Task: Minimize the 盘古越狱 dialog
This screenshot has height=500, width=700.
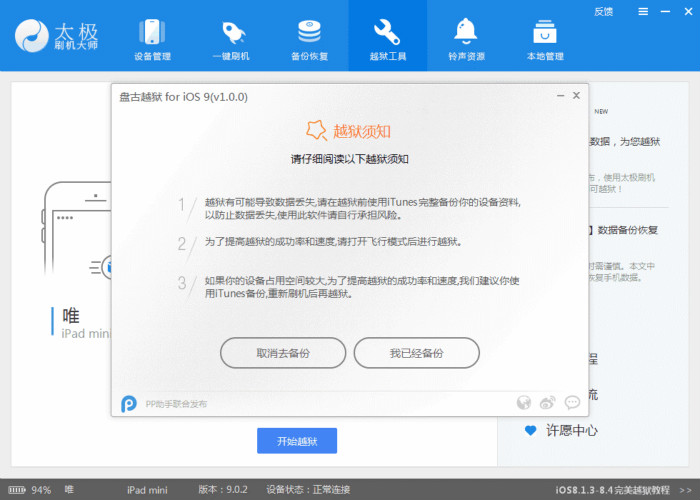Action: tap(561, 96)
